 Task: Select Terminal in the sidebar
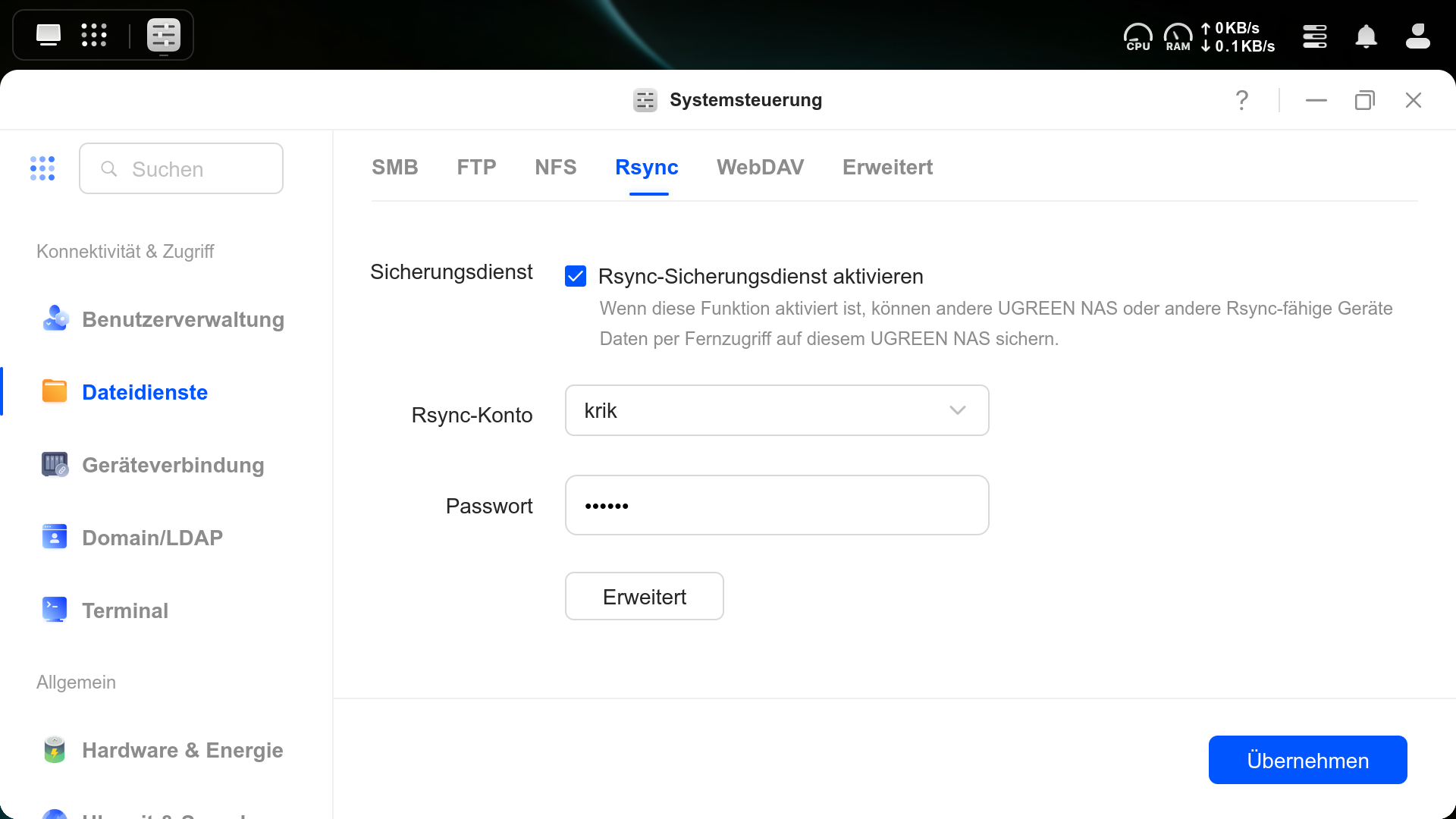125,610
